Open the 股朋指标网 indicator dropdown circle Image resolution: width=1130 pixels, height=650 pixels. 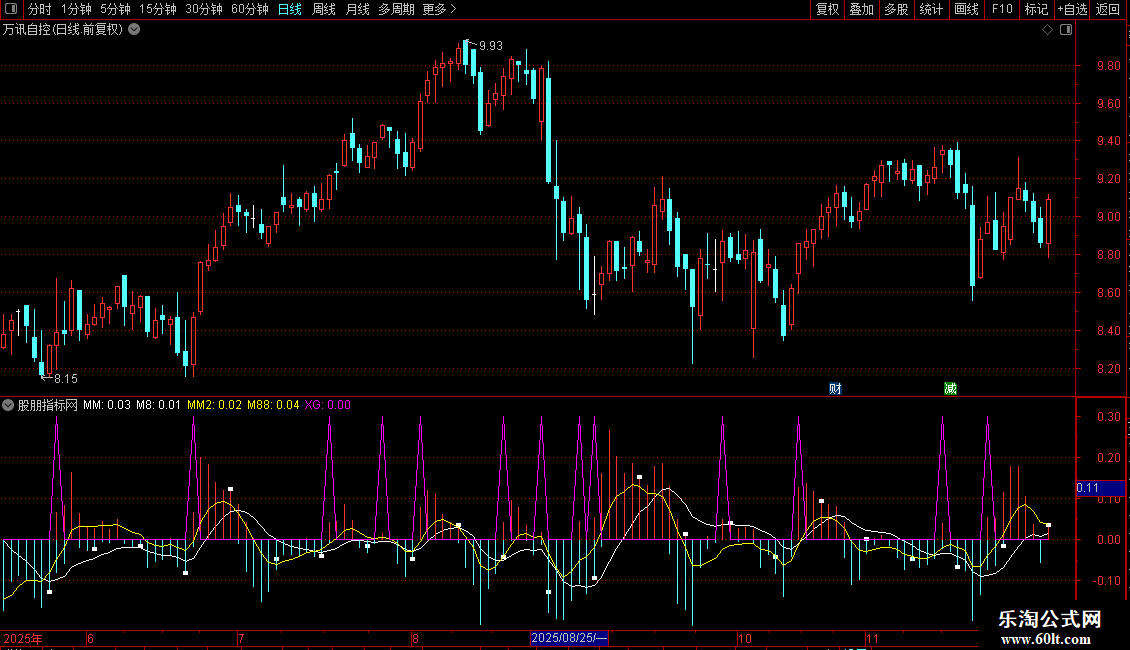coord(8,405)
